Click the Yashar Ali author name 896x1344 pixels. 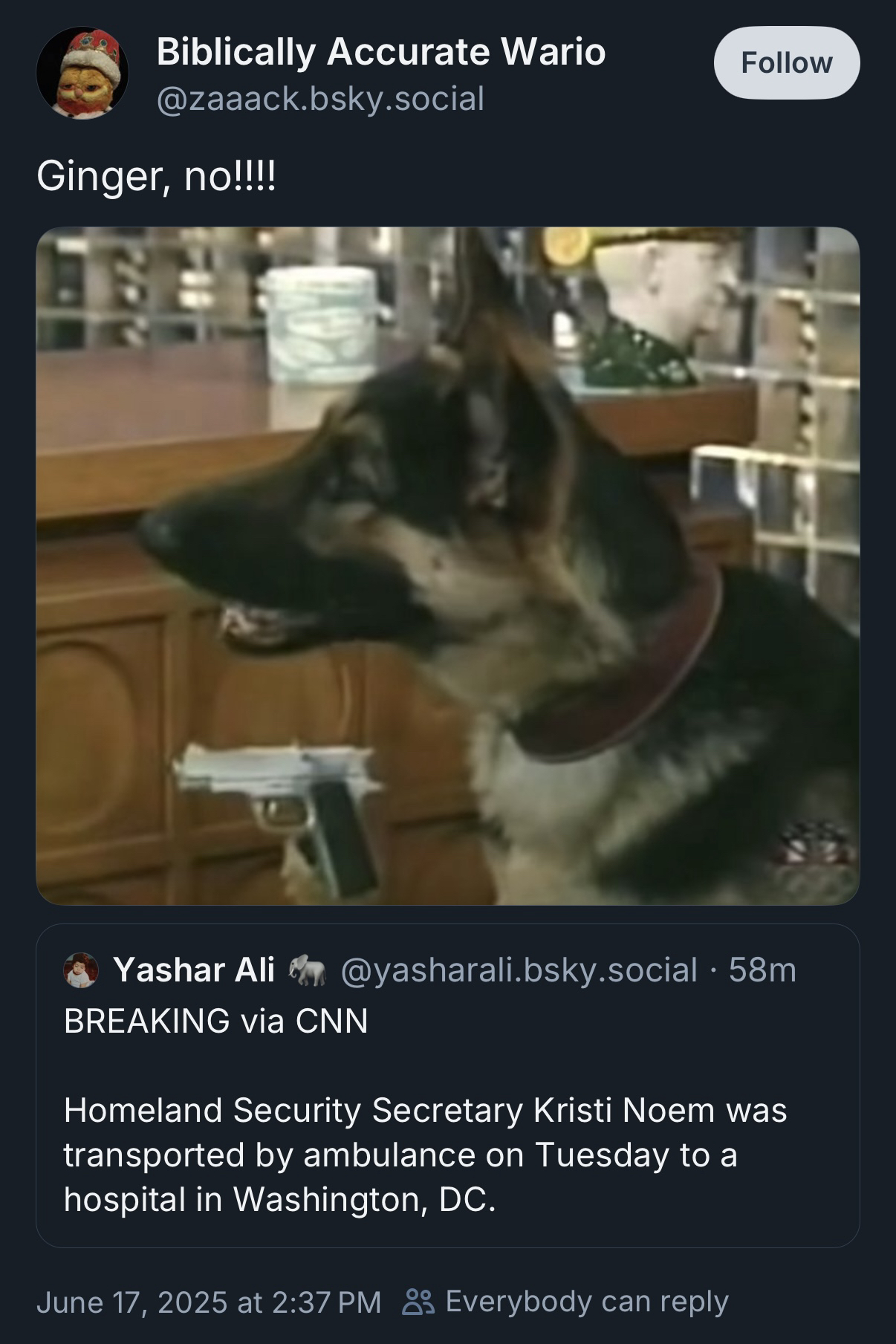(x=193, y=970)
